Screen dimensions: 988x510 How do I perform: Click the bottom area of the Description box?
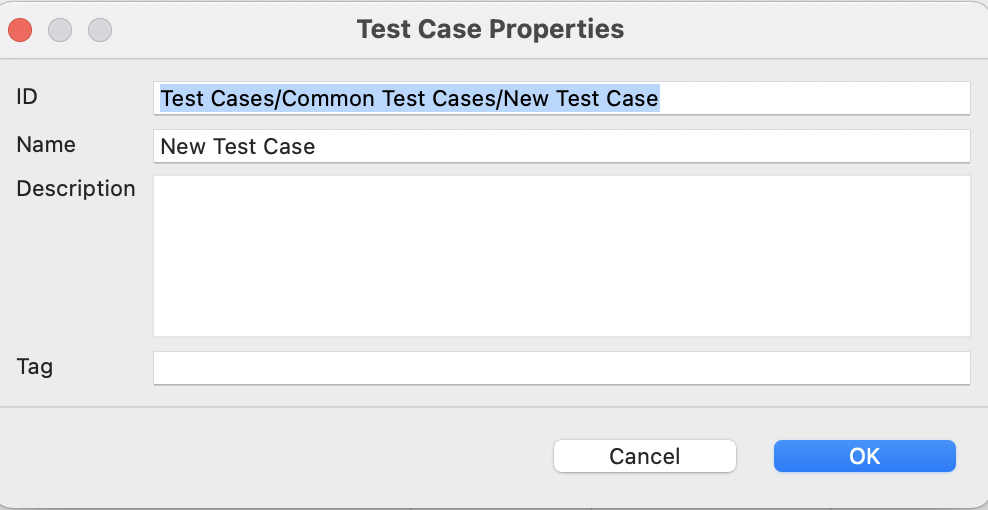pos(560,318)
